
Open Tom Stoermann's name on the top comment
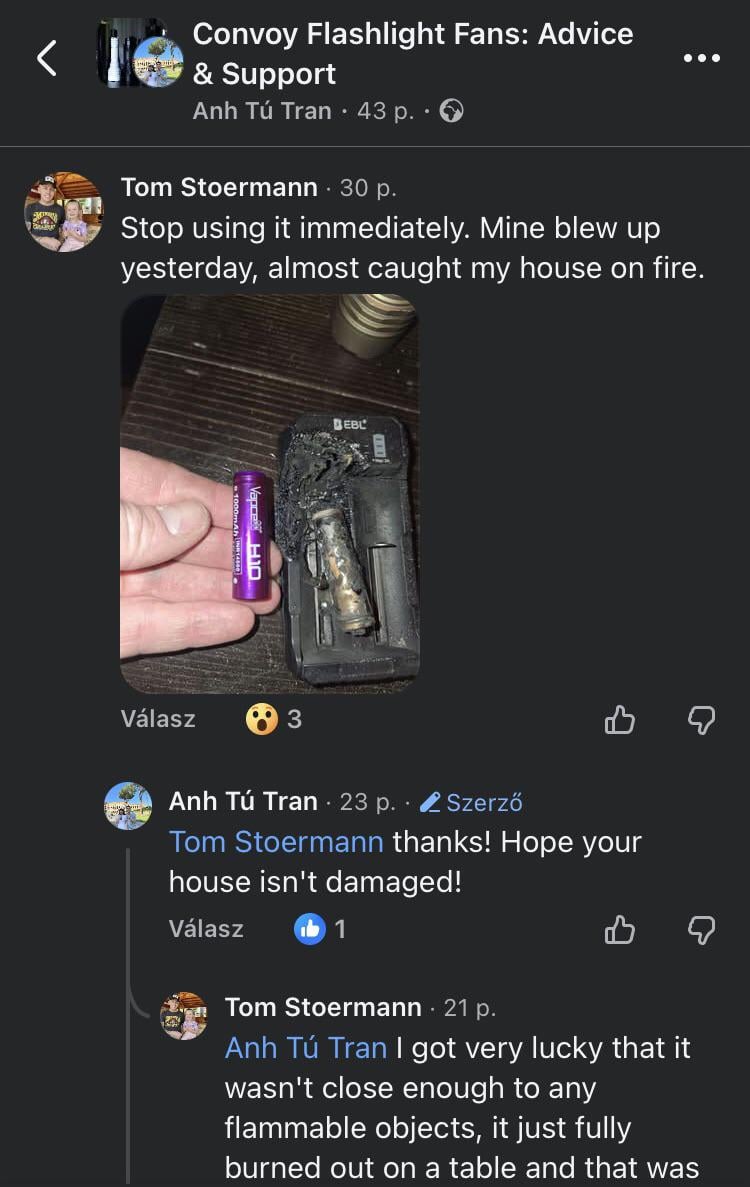(x=219, y=187)
